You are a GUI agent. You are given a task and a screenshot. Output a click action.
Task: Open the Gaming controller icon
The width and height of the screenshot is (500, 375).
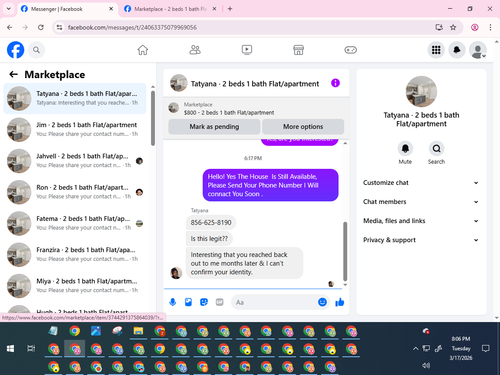[350, 50]
